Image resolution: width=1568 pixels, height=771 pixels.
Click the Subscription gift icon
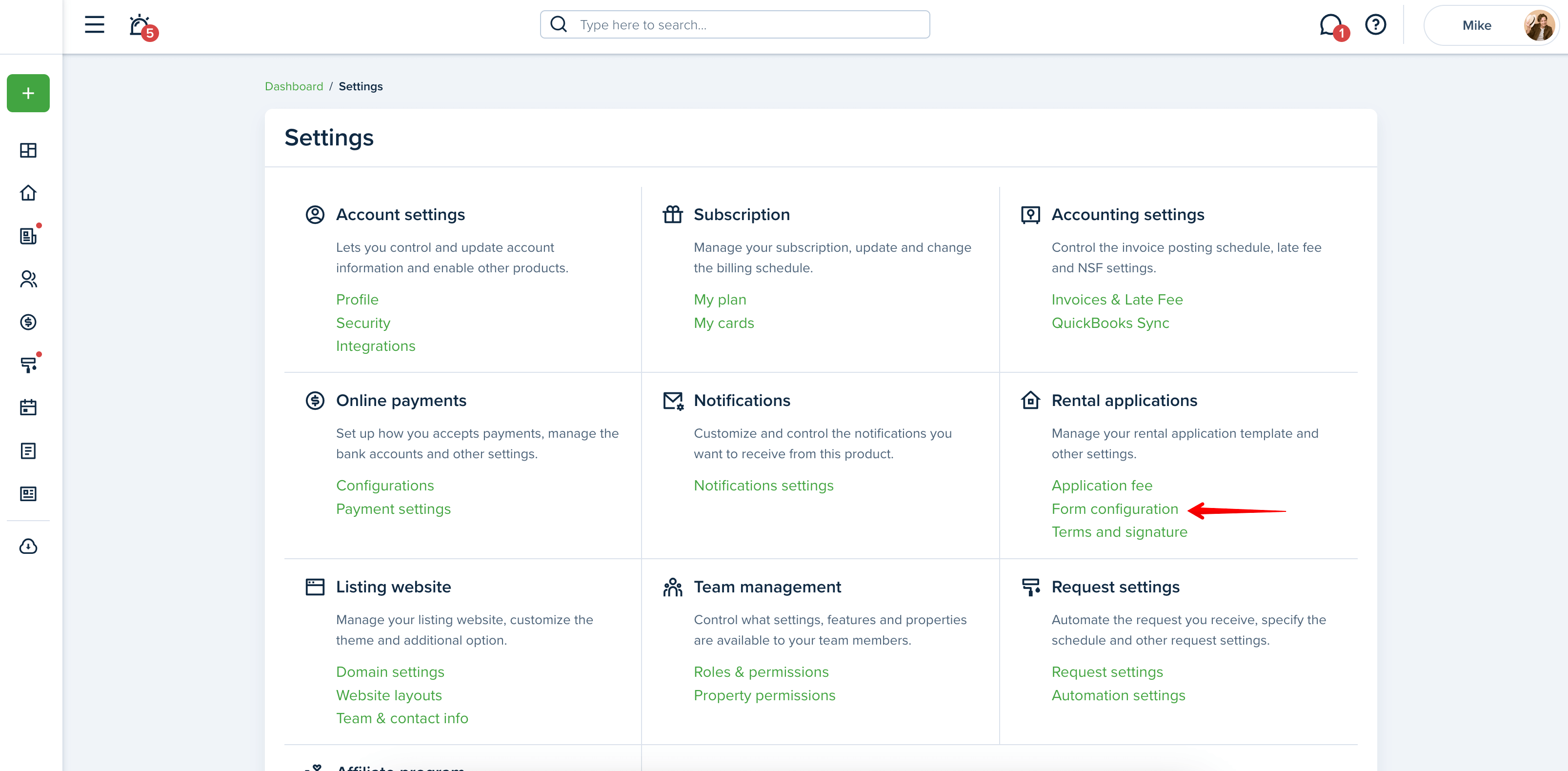point(673,214)
